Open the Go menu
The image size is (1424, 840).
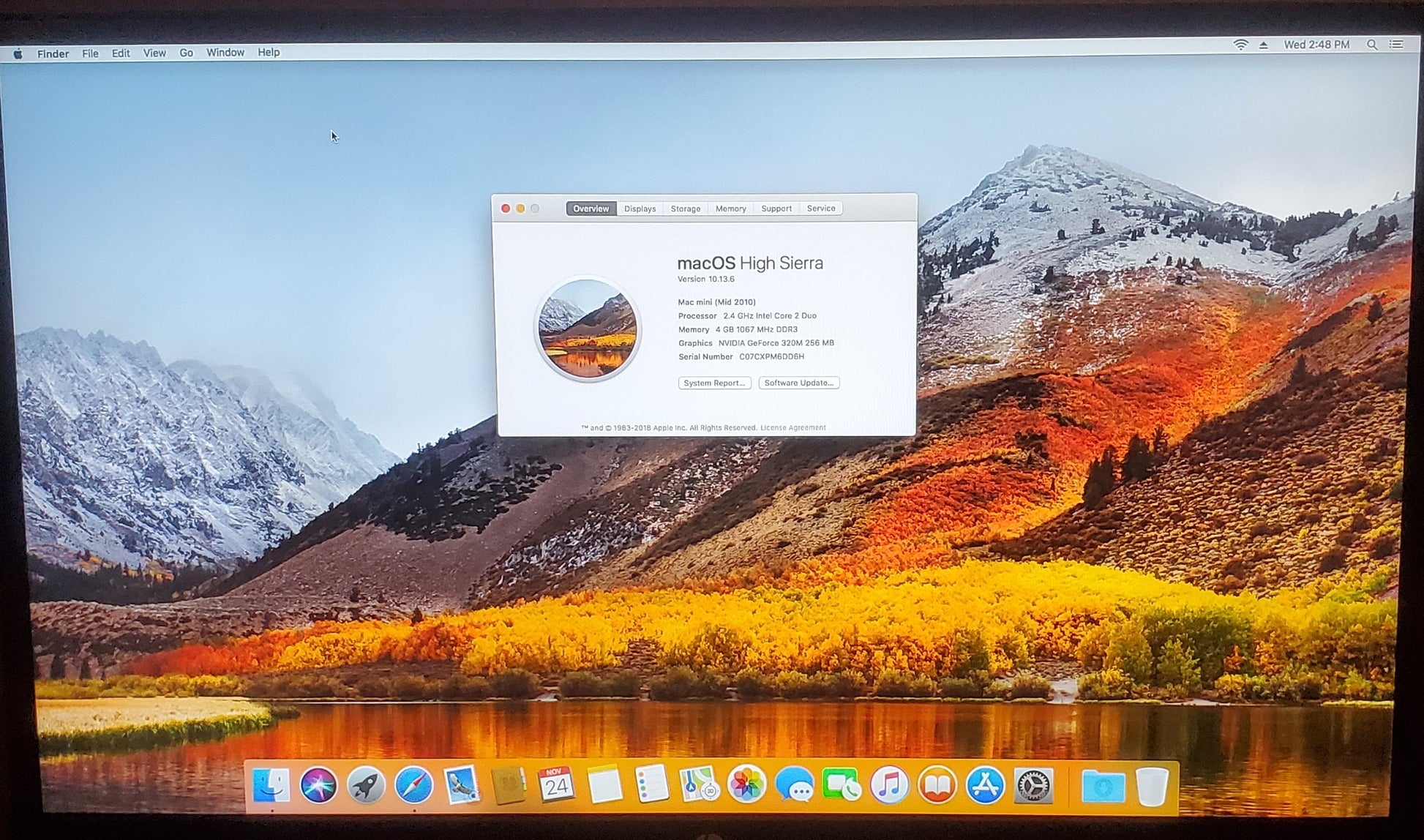coord(186,53)
